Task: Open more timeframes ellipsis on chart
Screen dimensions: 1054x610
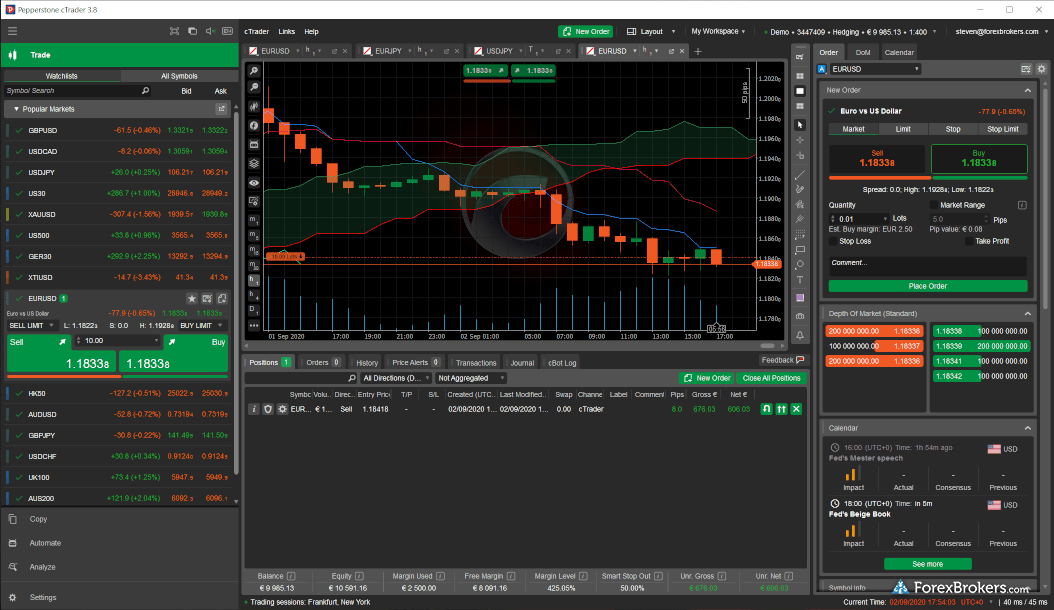Action: 254,326
